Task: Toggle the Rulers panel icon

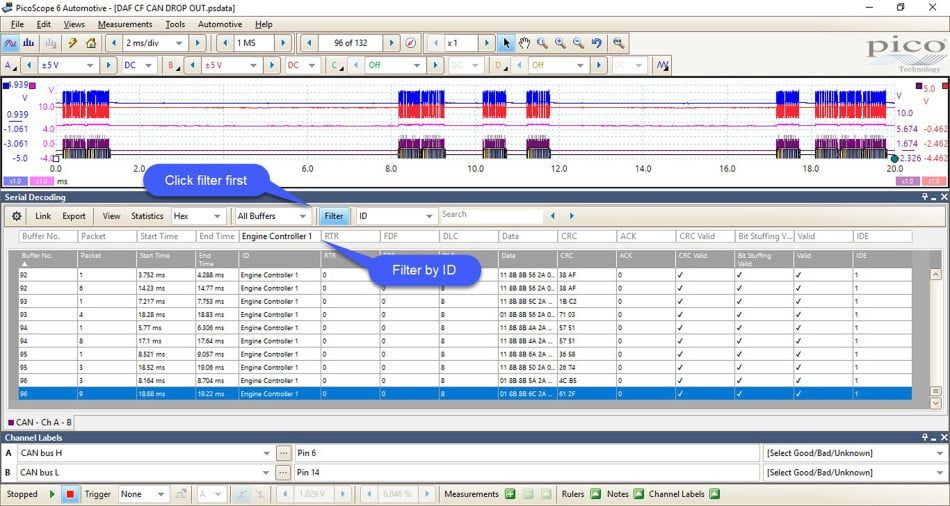Action: click(x=596, y=494)
